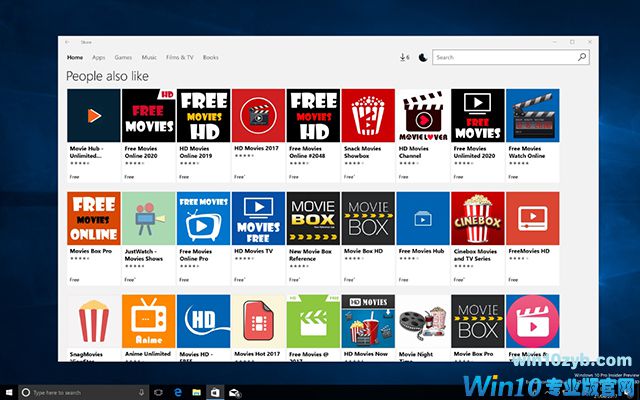Open Snack Movies Showbox popcorn icon
640x400 pixels.
pos(368,116)
